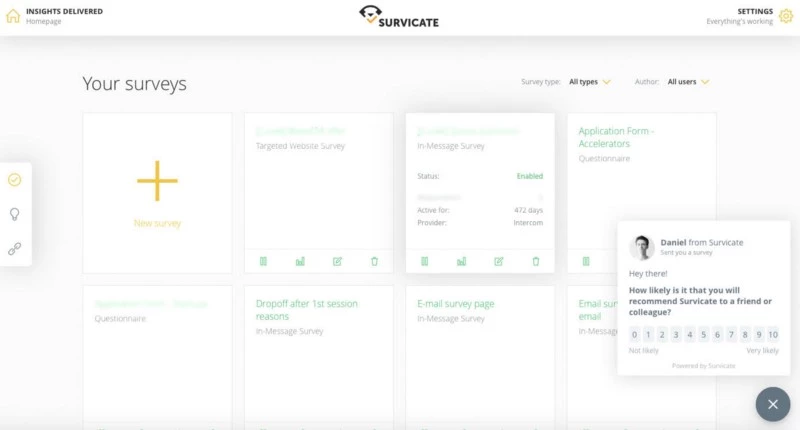Open the lightbulb icon in left sidebar
Viewport: 800px width, 430px height.
point(14,214)
